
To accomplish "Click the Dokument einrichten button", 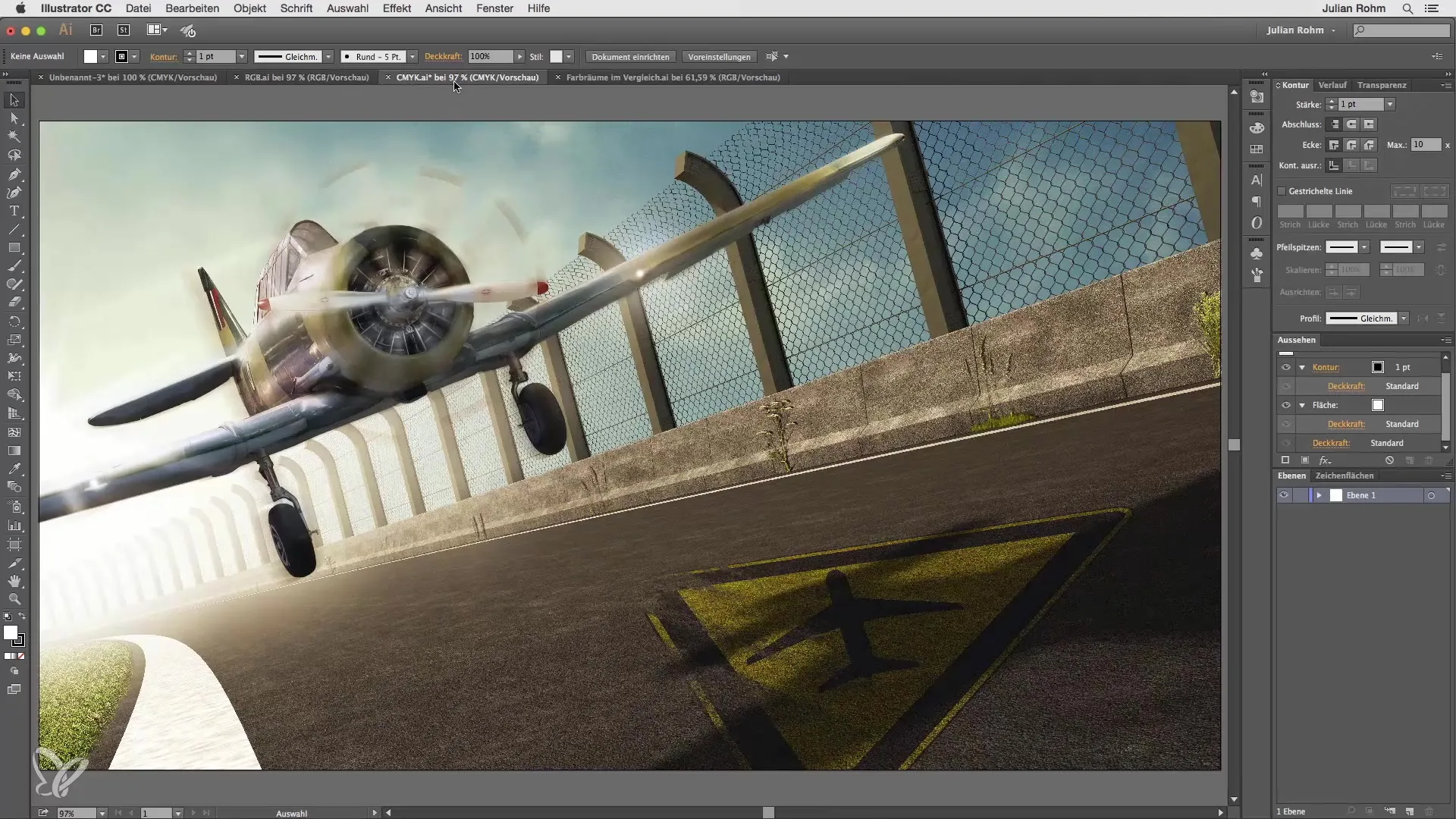I will point(630,57).
